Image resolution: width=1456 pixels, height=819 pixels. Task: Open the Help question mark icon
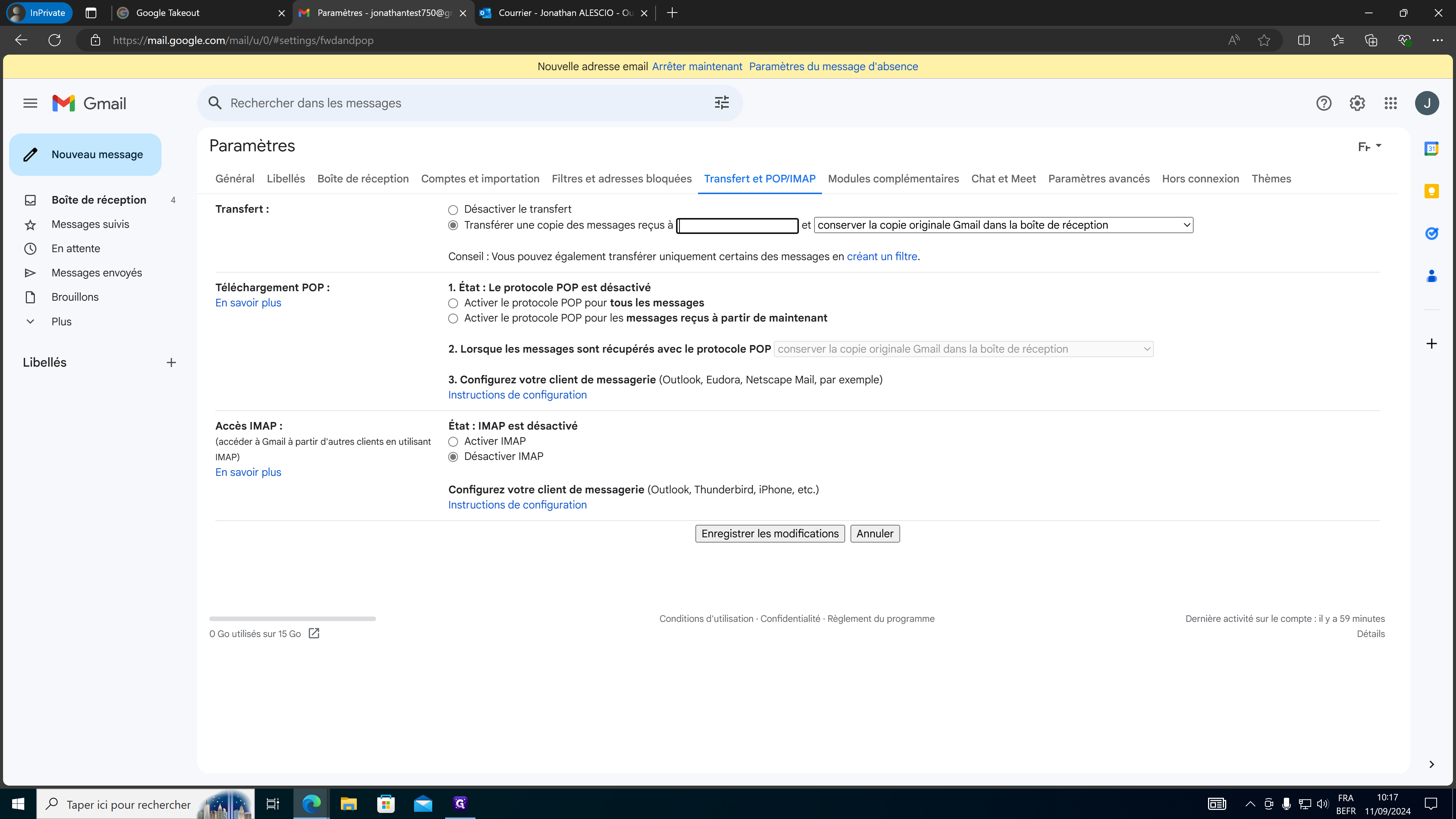(1324, 103)
